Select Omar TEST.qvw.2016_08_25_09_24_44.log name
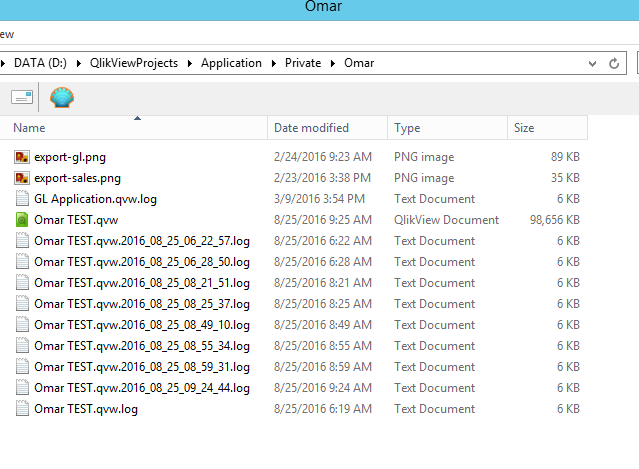The width and height of the screenshot is (639, 469). (x=142, y=388)
